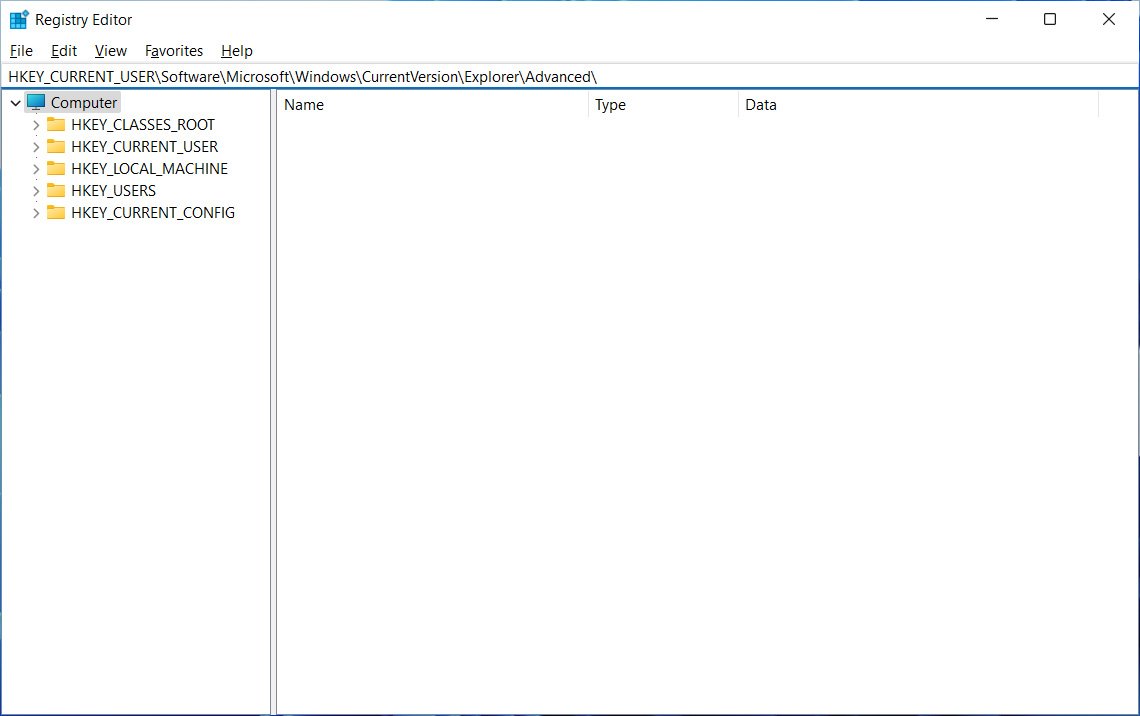
Task: Click the Computer monitor icon in tree
Action: pos(36,102)
